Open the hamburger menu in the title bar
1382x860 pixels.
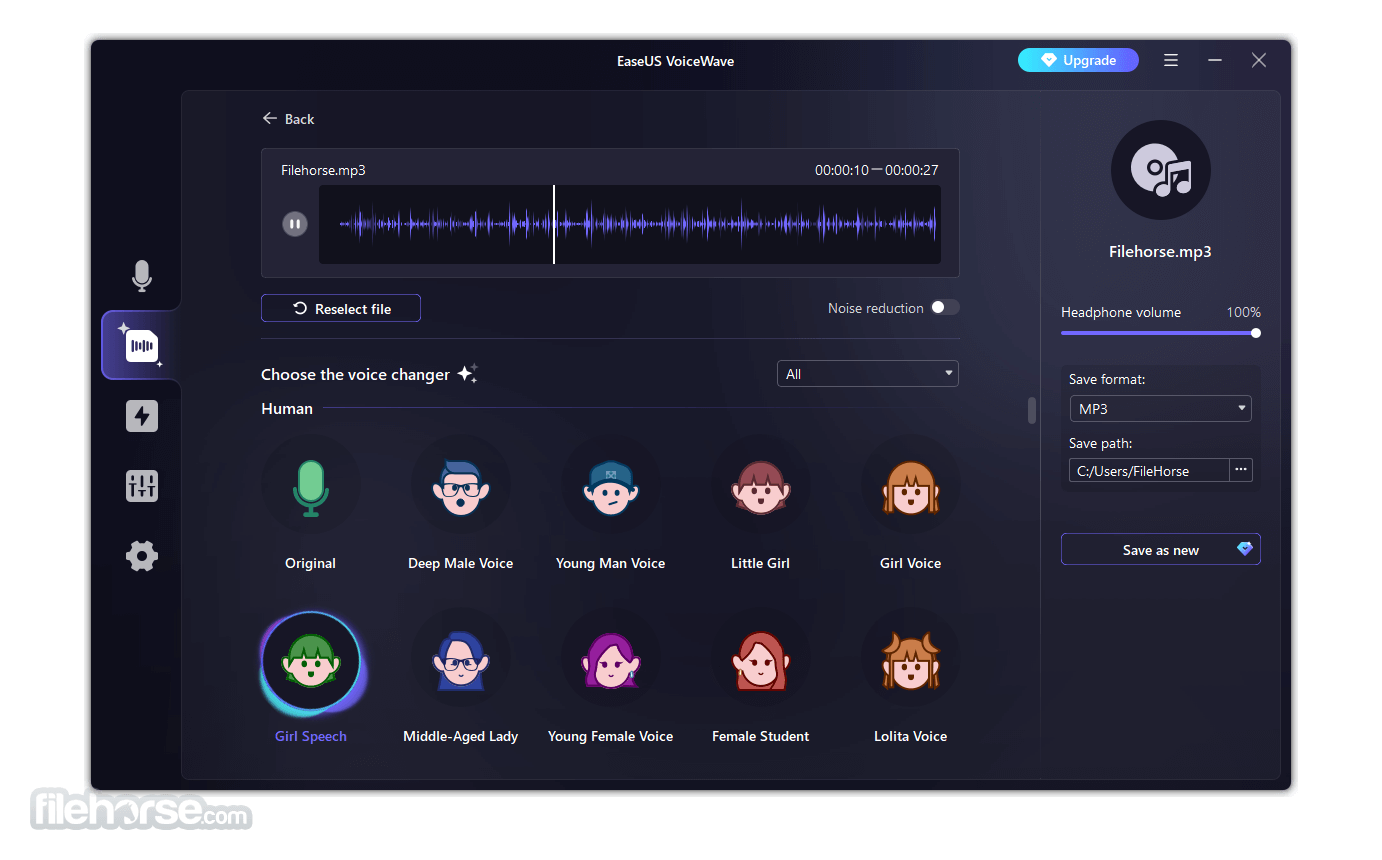point(1171,60)
